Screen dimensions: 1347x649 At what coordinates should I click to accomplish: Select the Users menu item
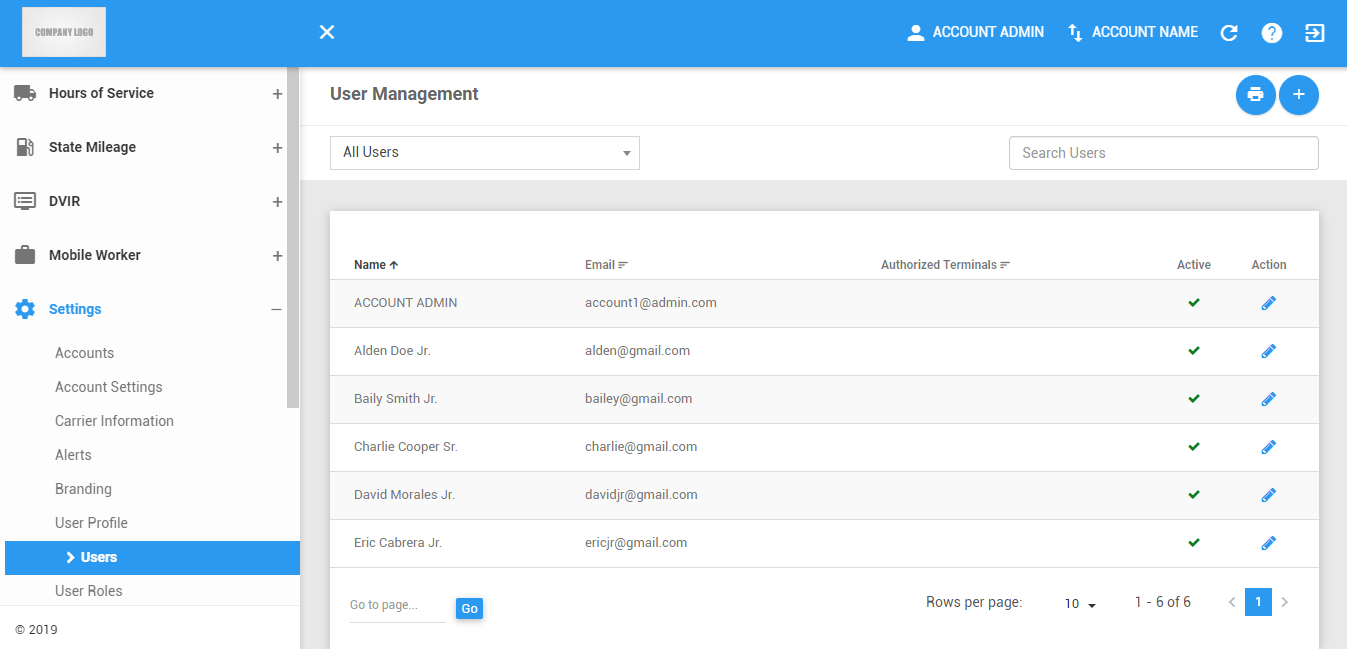[152, 558]
